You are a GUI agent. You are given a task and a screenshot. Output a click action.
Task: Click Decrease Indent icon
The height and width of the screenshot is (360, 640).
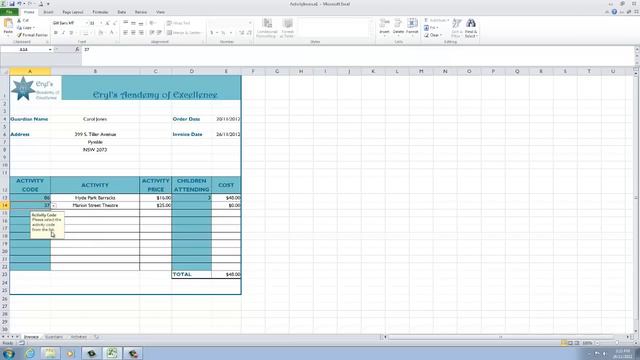coord(152,33)
